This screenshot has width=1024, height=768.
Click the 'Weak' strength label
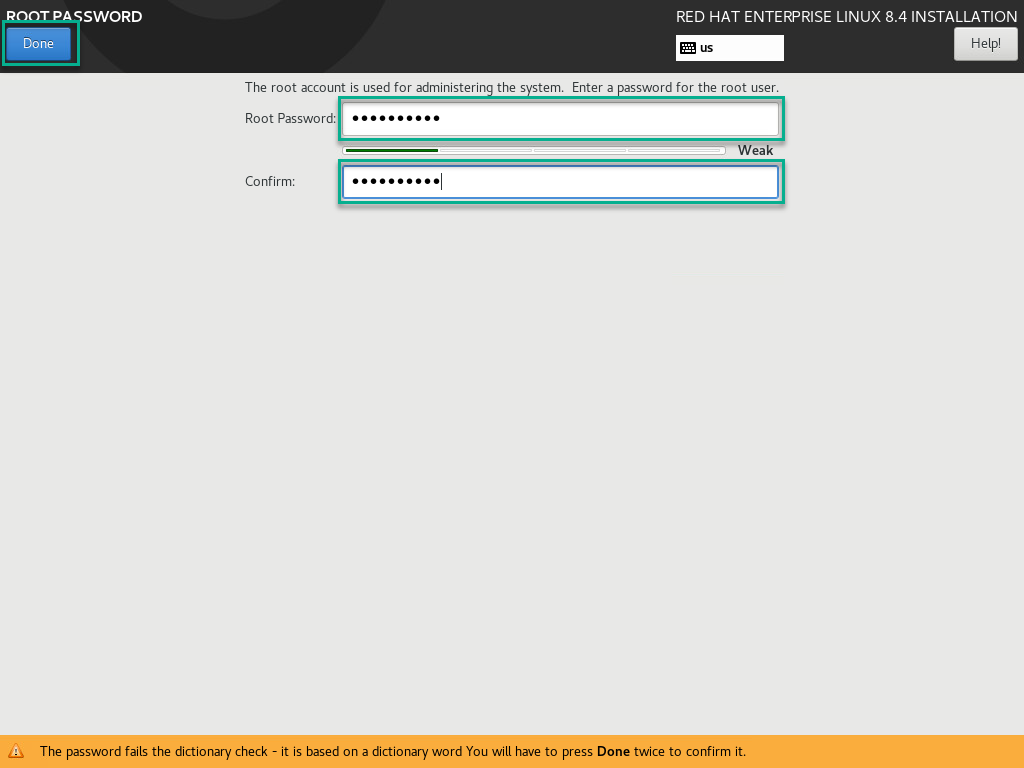[x=755, y=150]
